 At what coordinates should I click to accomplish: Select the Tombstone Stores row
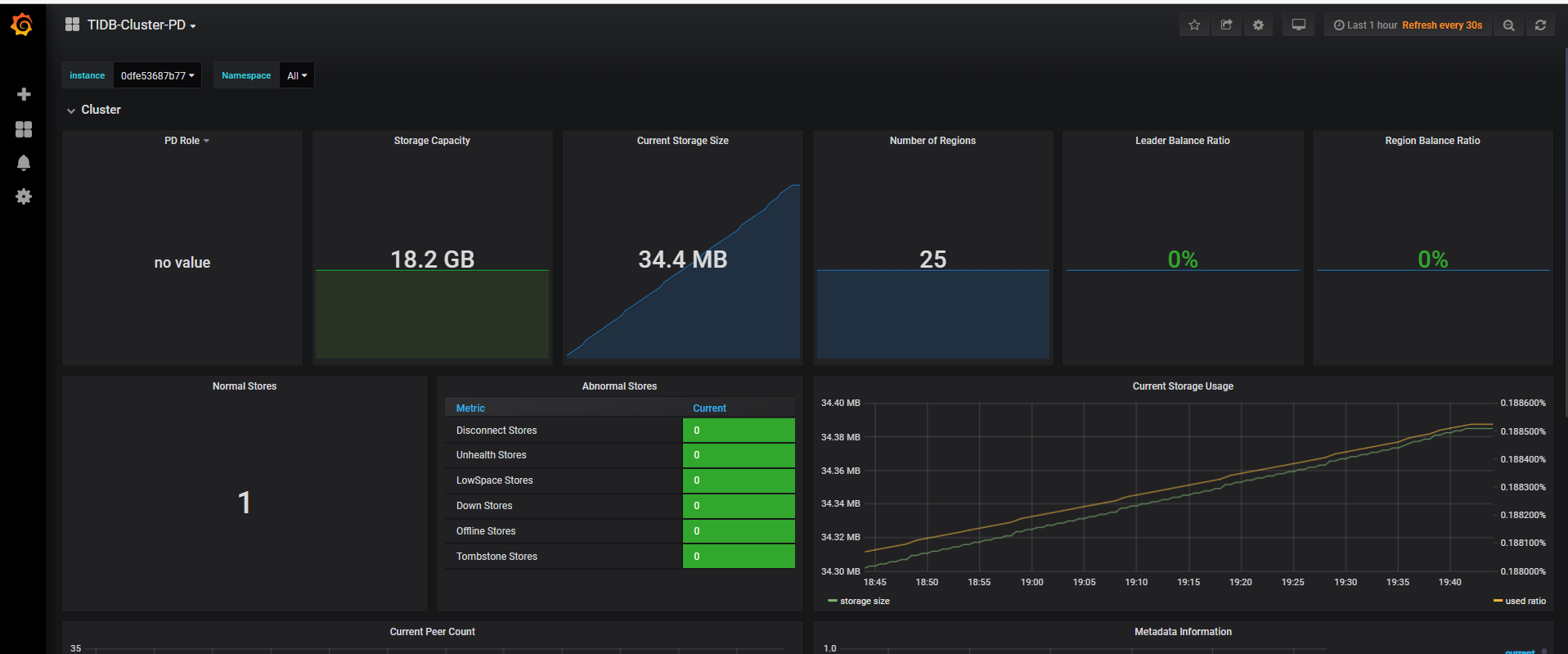pyautogui.click(x=620, y=557)
